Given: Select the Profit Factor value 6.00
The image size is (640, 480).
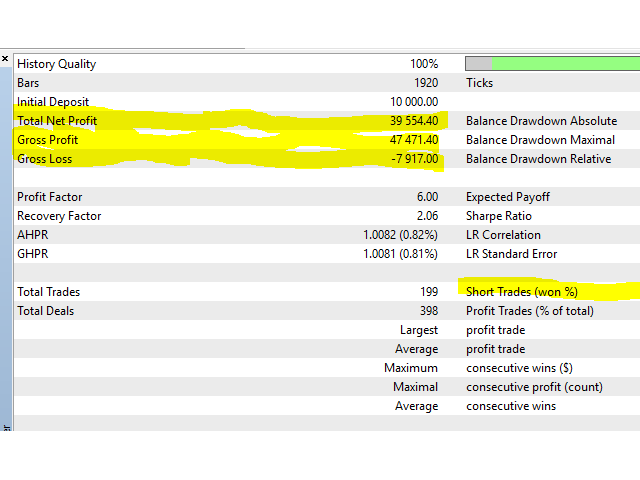Looking at the screenshot, I should tap(425, 197).
